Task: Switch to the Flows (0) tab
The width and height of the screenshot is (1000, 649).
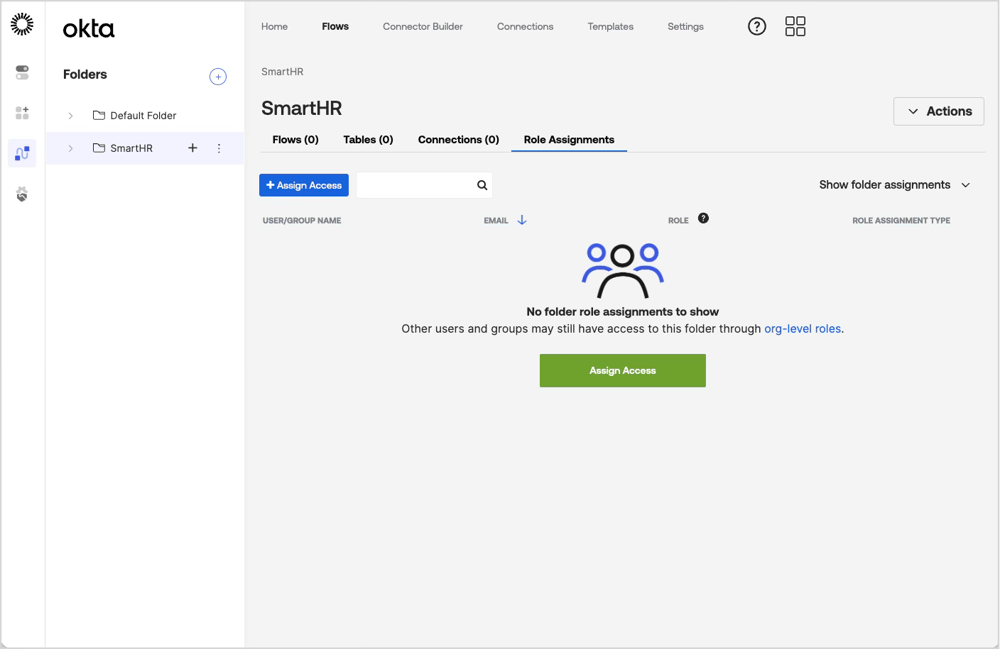Action: click(295, 140)
